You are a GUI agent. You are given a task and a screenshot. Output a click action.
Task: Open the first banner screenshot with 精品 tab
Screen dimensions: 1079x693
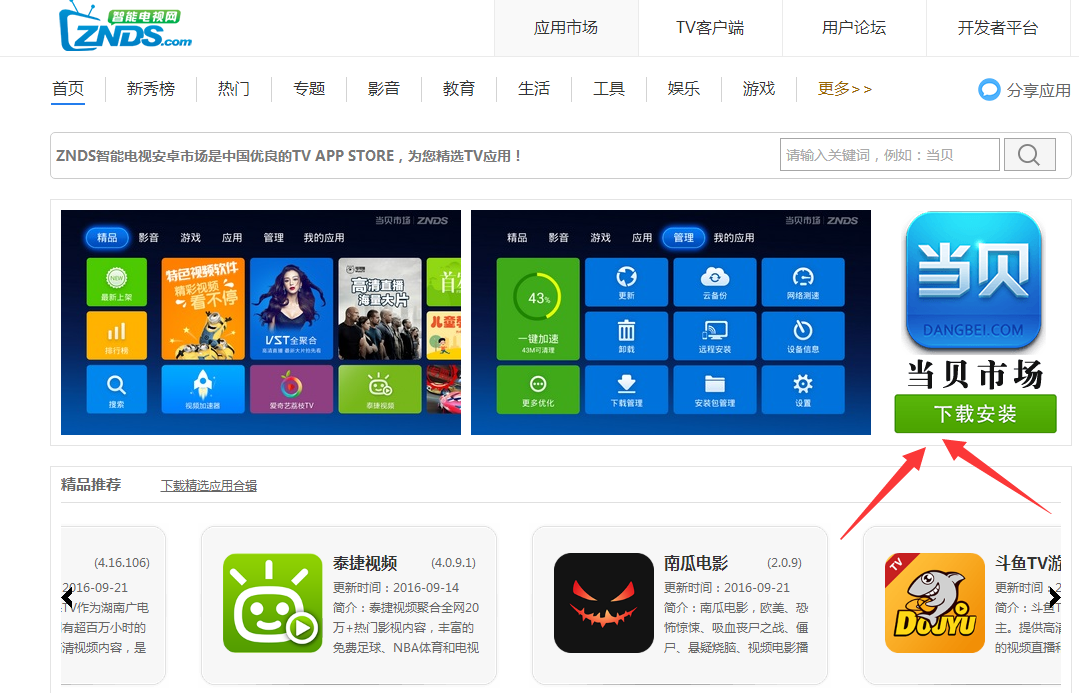(261, 322)
